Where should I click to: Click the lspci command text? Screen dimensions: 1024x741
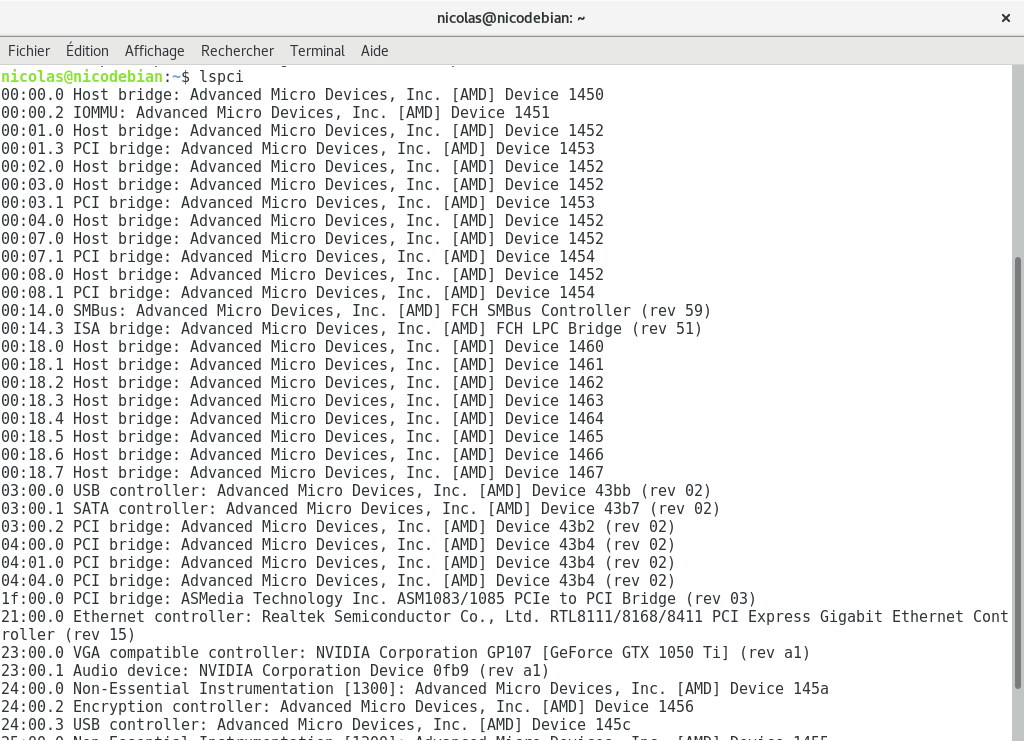tap(221, 76)
